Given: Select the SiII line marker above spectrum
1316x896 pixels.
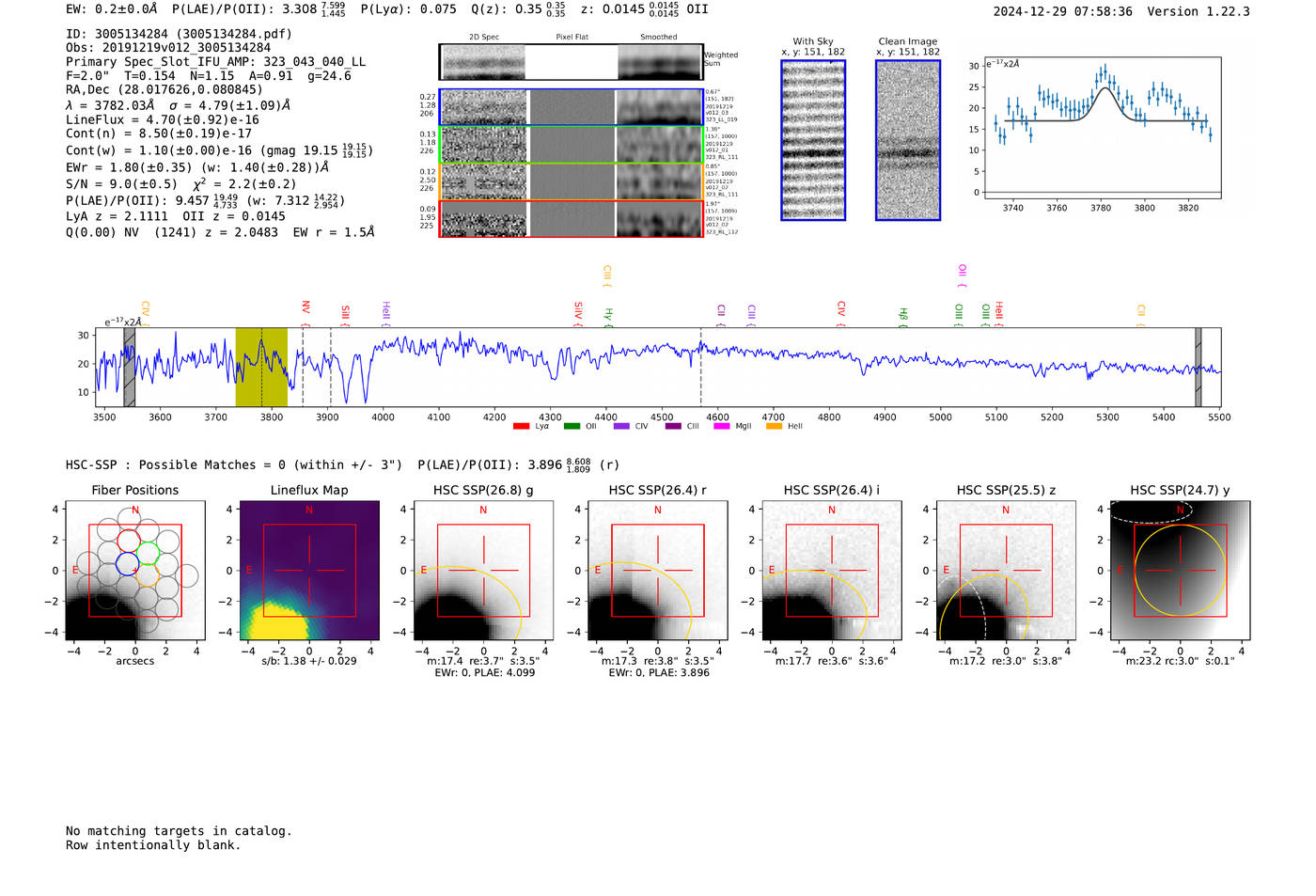Looking at the screenshot, I should coord(345,315).
